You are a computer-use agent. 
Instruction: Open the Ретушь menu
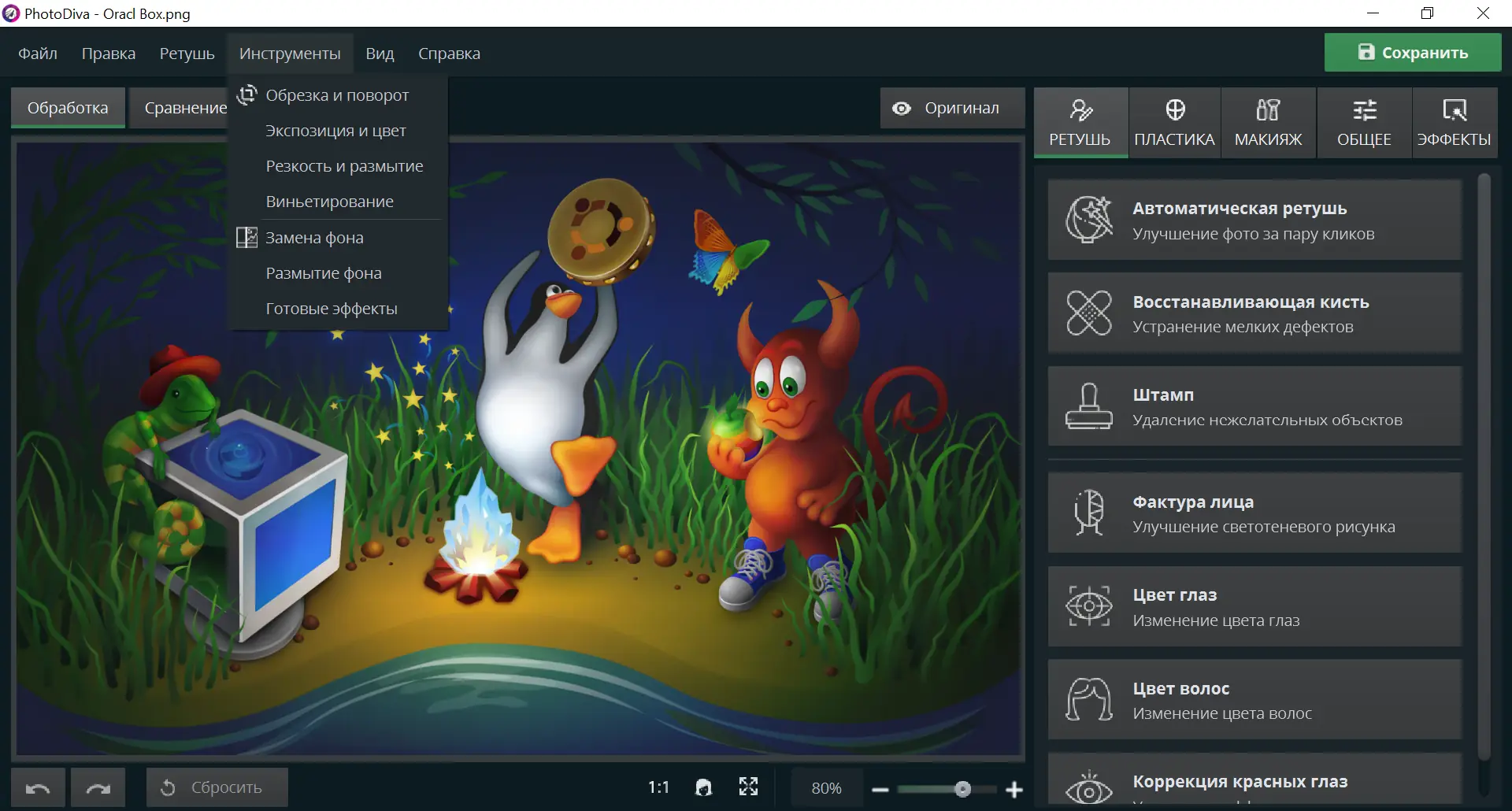point(187,54)
